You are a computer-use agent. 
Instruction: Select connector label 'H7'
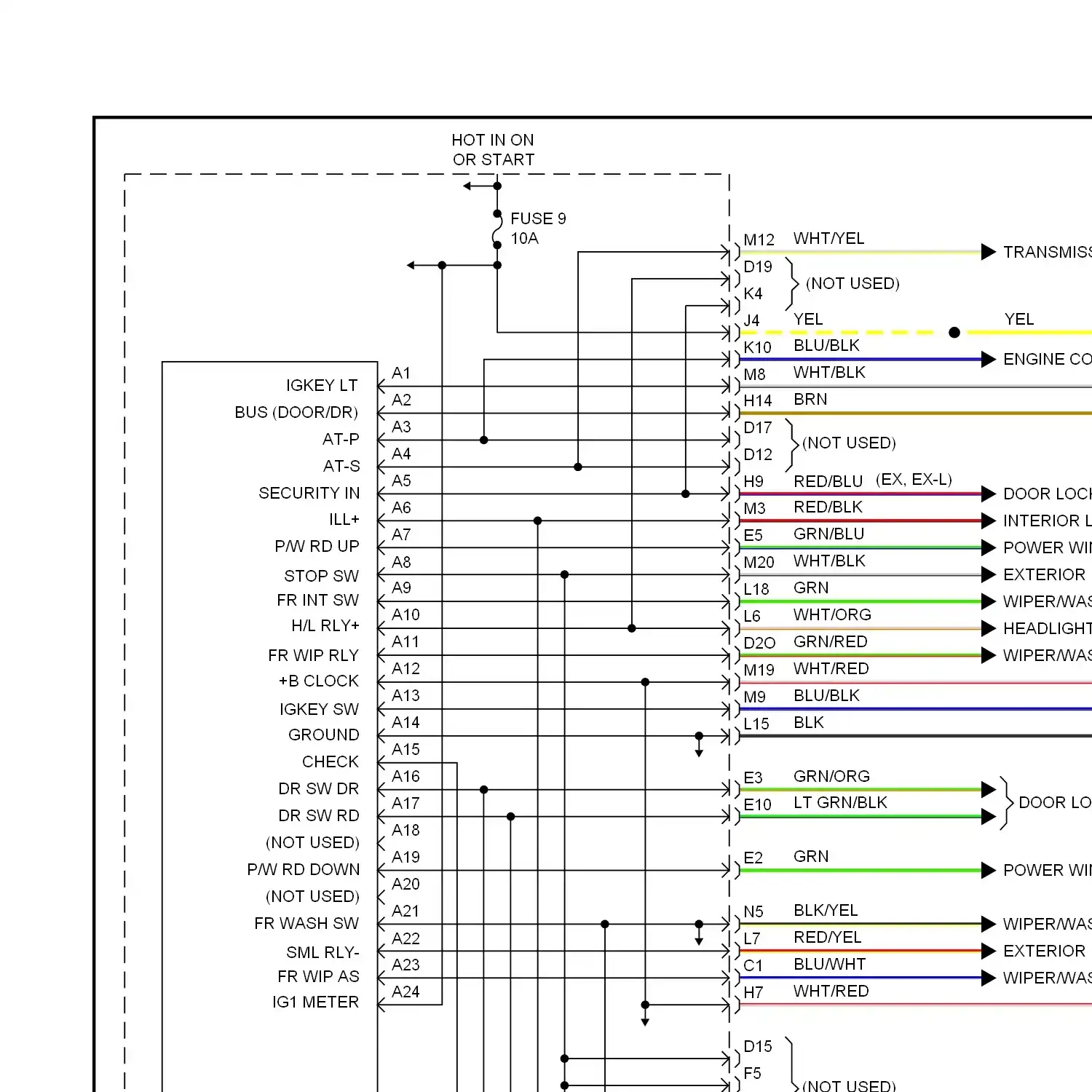click(x=753, y=992)
